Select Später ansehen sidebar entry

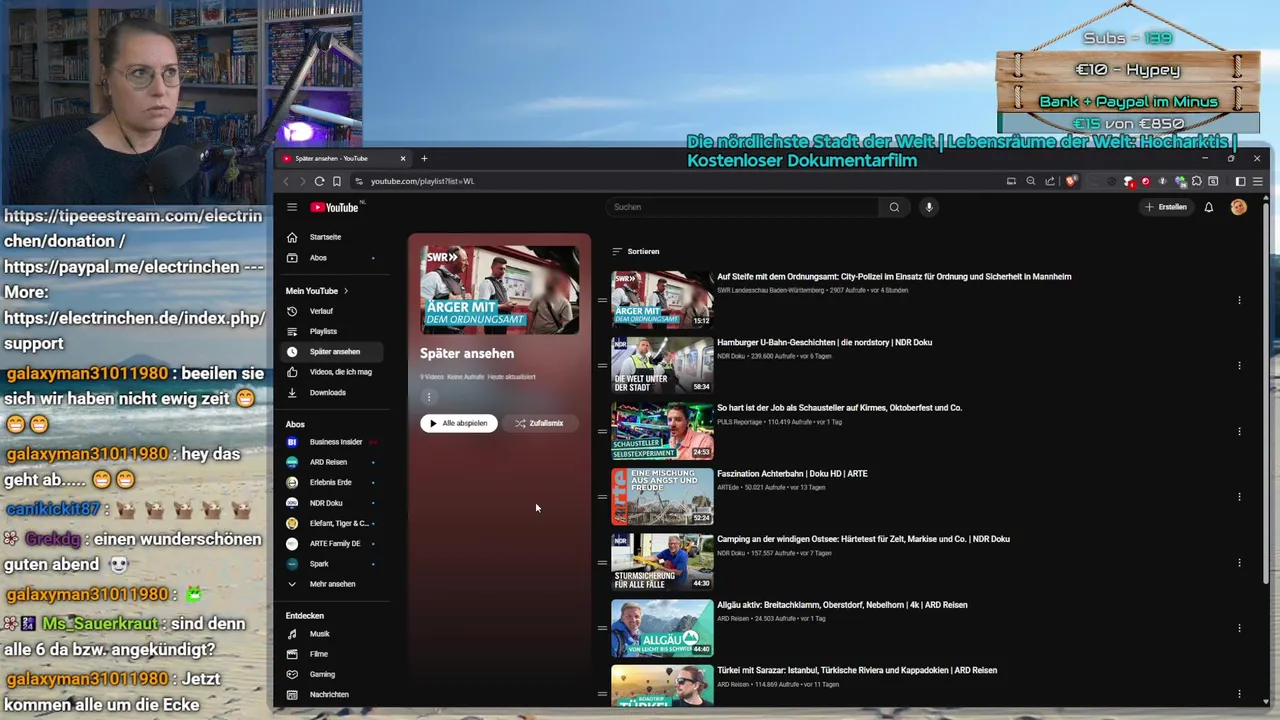click(x=332, y=352)
